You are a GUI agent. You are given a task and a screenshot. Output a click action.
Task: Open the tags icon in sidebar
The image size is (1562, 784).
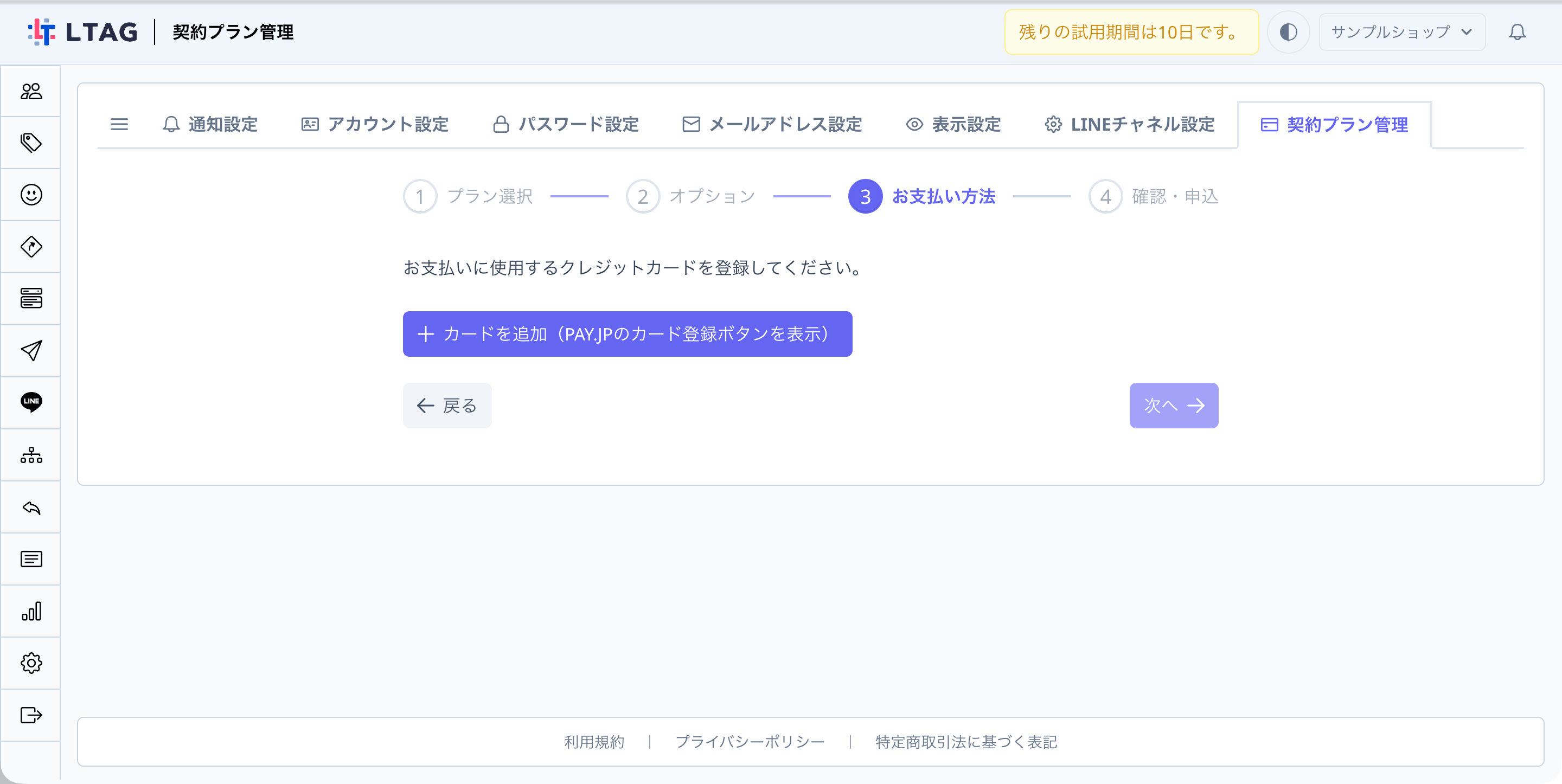pos(31,143)
